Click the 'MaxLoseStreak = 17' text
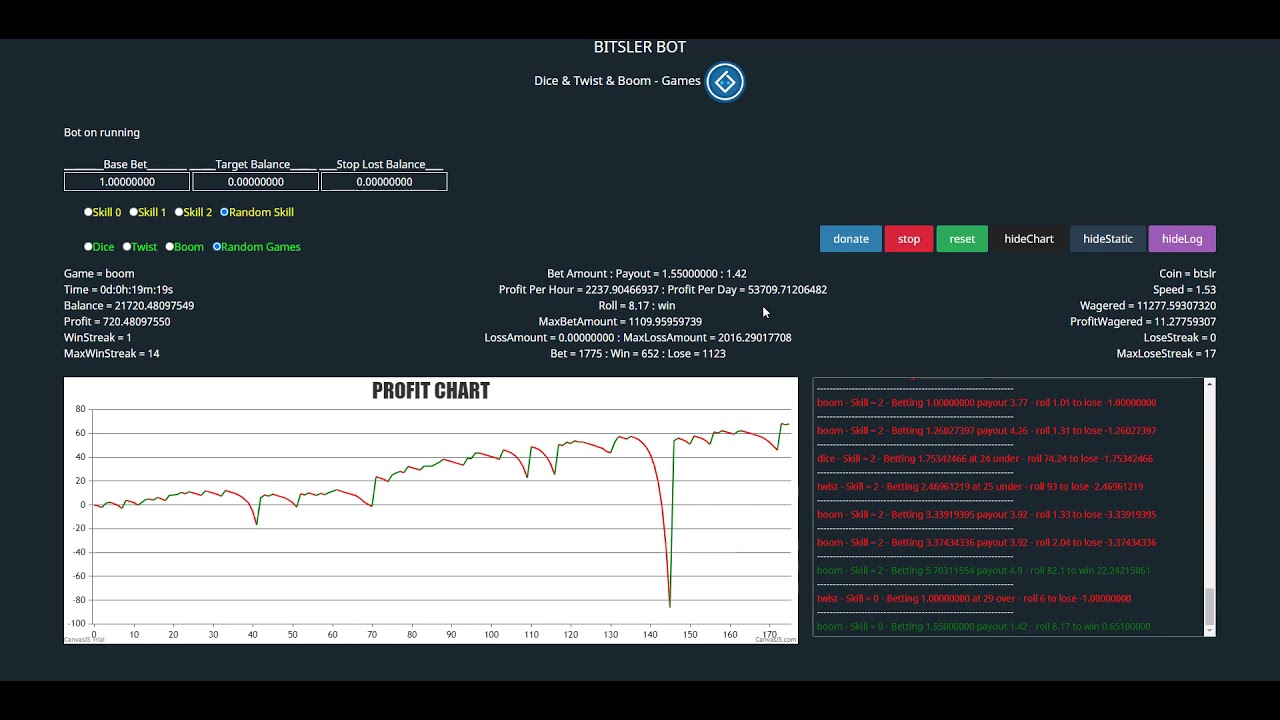 coord(1166,353)
